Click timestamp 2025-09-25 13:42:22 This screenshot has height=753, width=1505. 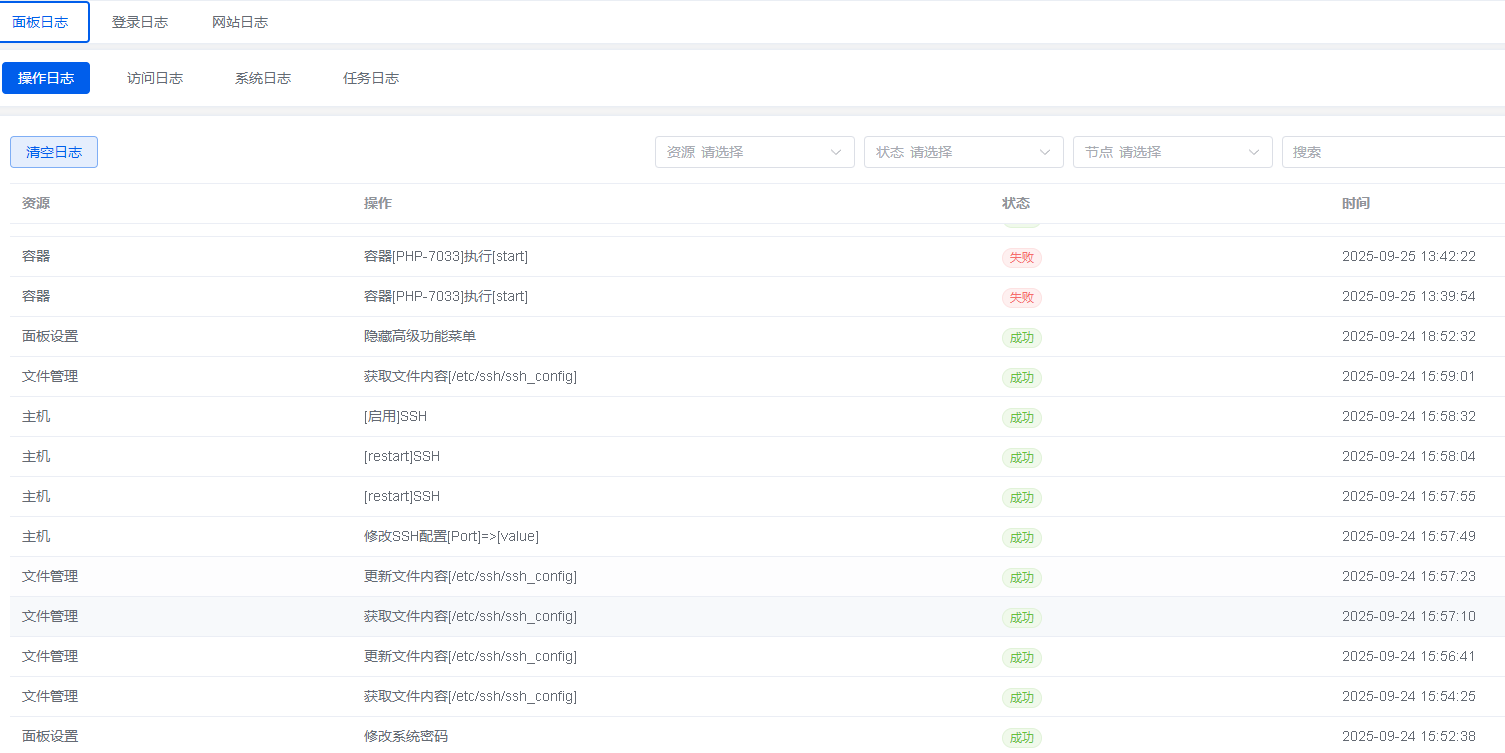click(x=1409, y=256)
